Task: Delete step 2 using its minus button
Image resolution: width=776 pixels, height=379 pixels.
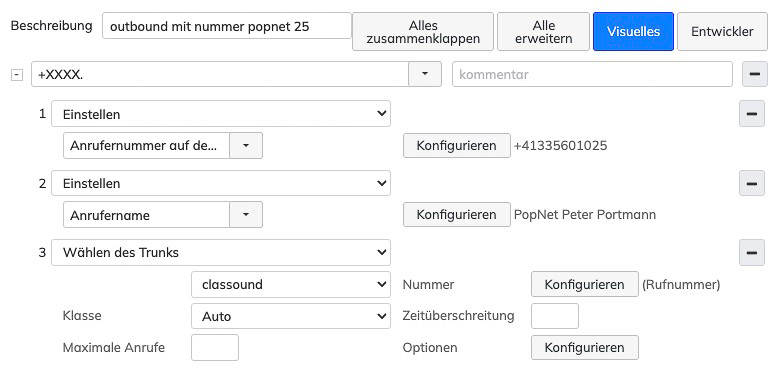Action: point(751,183)
